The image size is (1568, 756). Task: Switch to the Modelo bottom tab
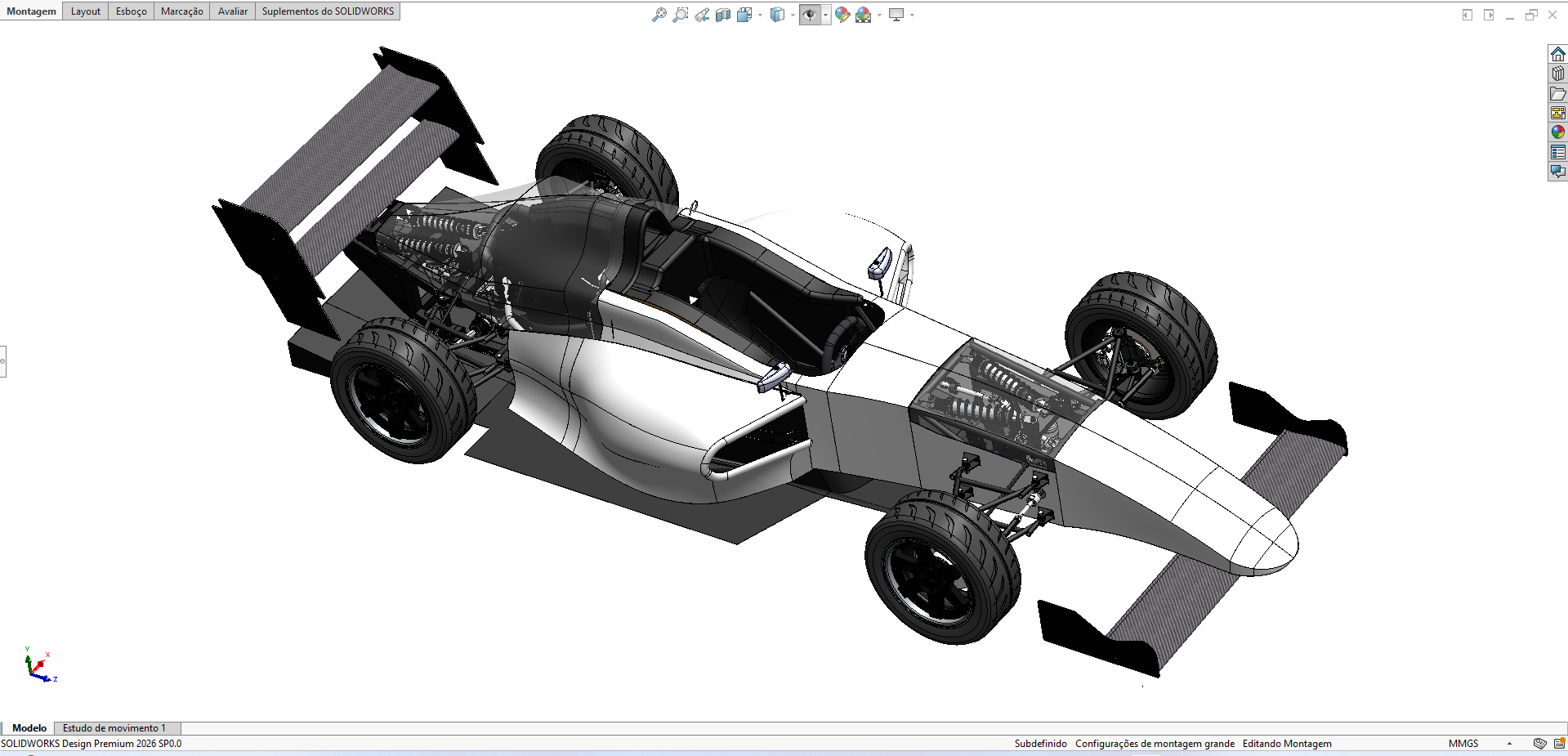tap(29, 727)
